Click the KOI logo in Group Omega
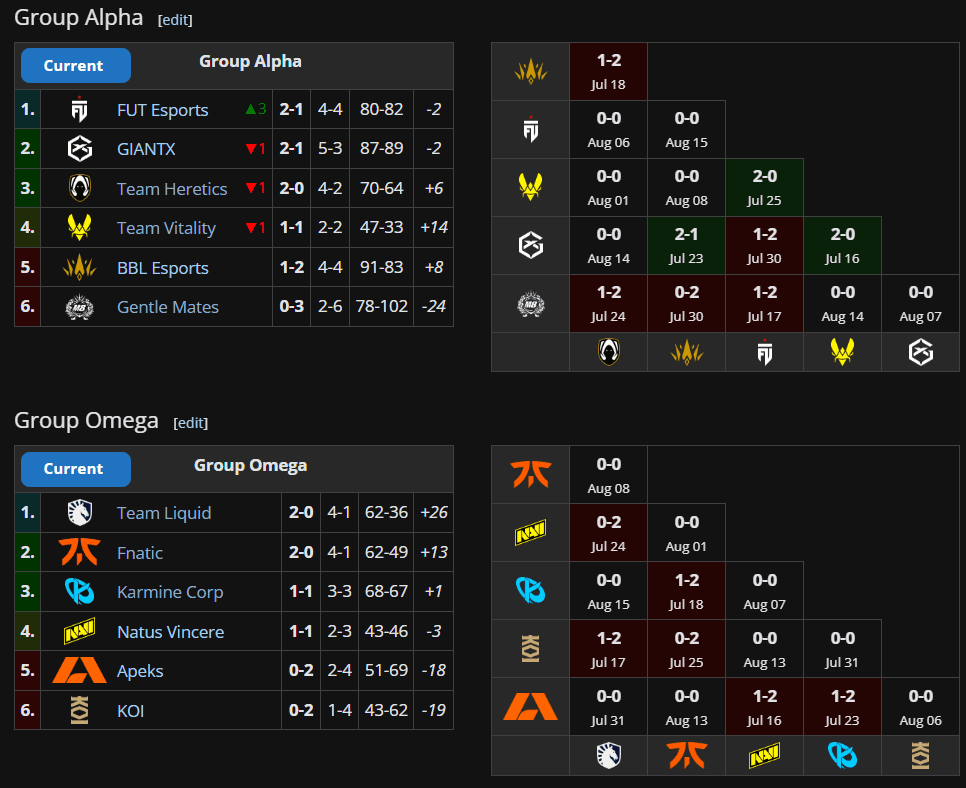Viewport: 966px width, 788px height. pyautogui.click(x=79, y=710)
